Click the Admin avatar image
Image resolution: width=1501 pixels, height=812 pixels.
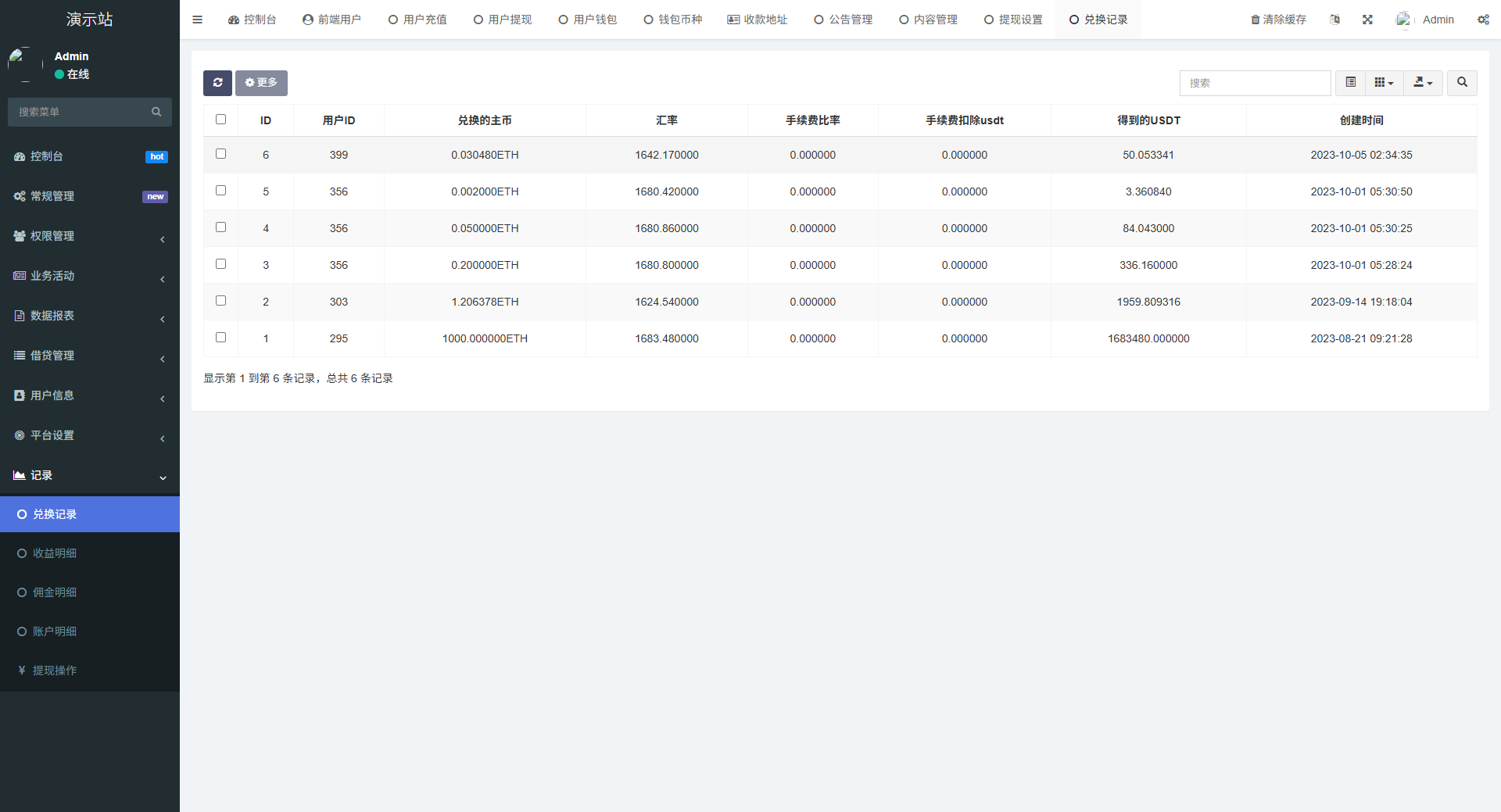pos(1403,20)
